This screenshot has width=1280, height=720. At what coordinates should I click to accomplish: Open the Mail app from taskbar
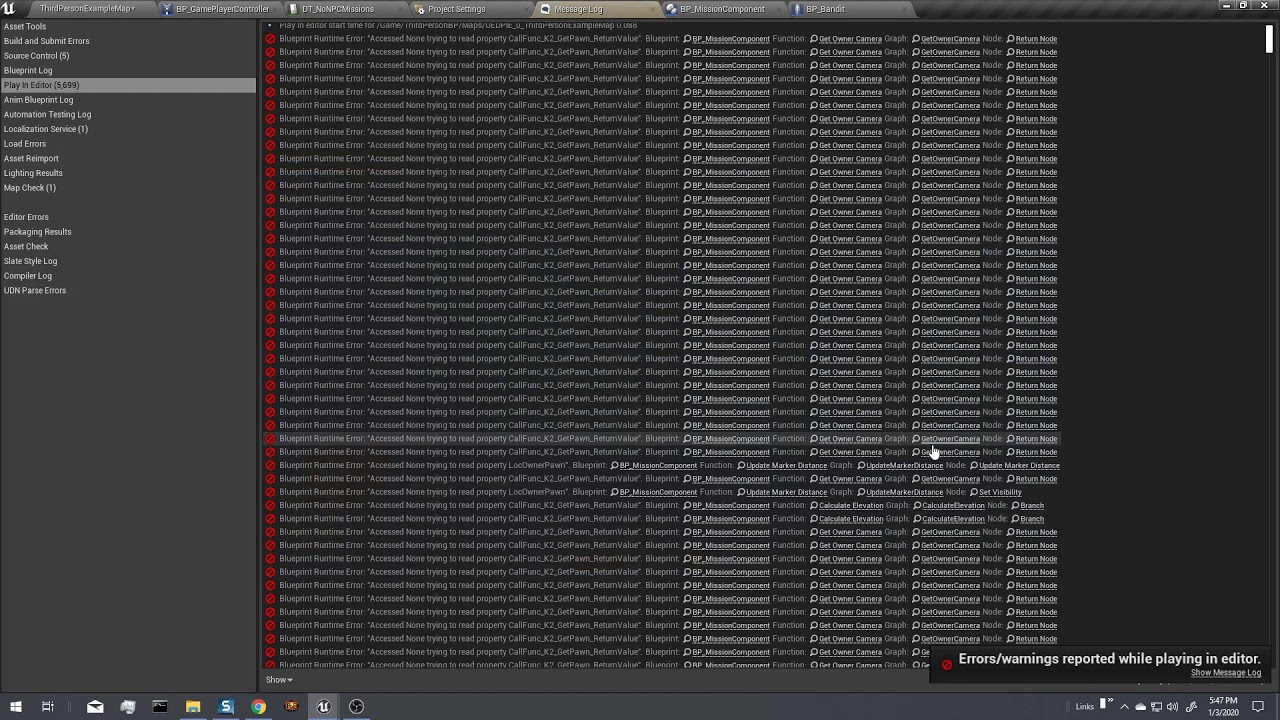coord(95,707)
